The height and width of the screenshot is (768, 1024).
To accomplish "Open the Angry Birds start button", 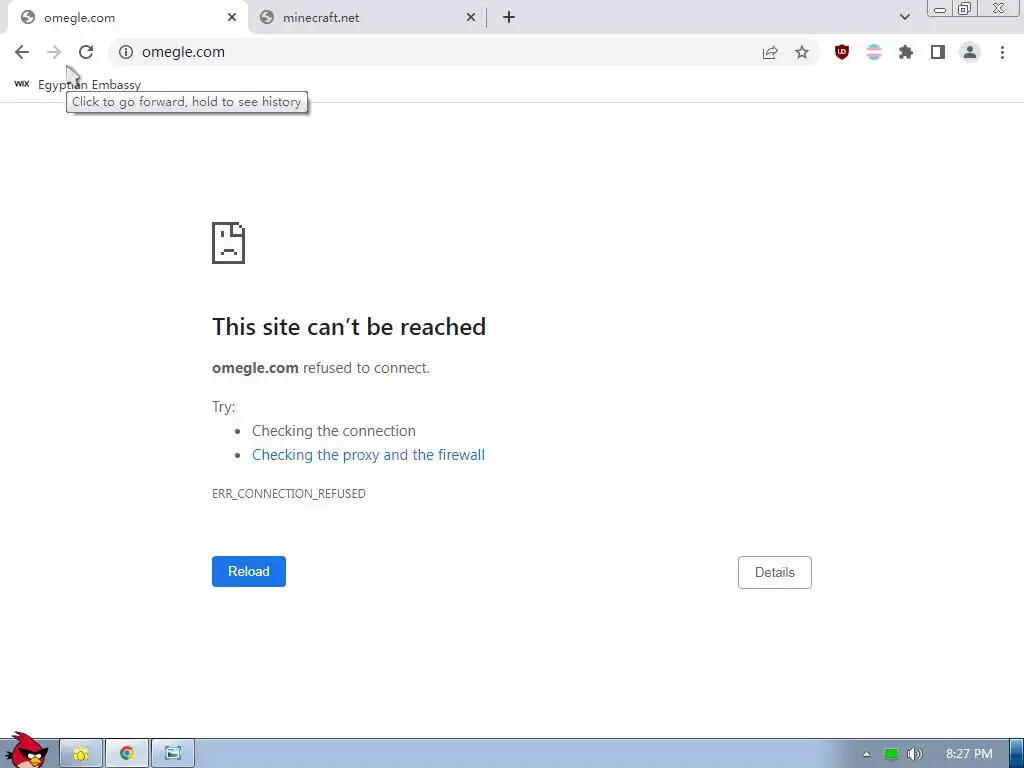I will (27, 751).
